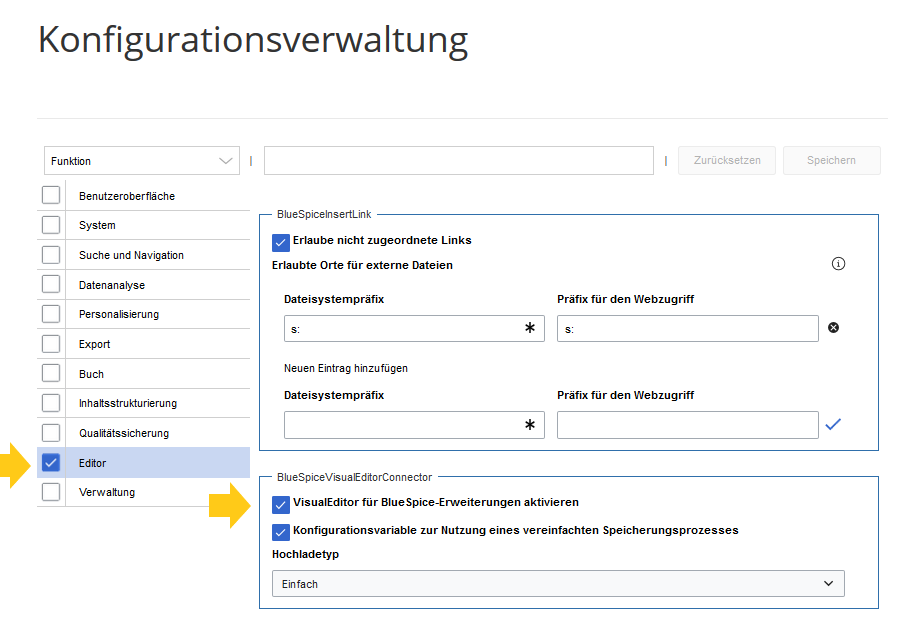Toggle VisualEditor für BlueSpice-Erweiterungen aktivieren
The height and width of the screenshot is (622, 915).
click(x=281, y=504)
